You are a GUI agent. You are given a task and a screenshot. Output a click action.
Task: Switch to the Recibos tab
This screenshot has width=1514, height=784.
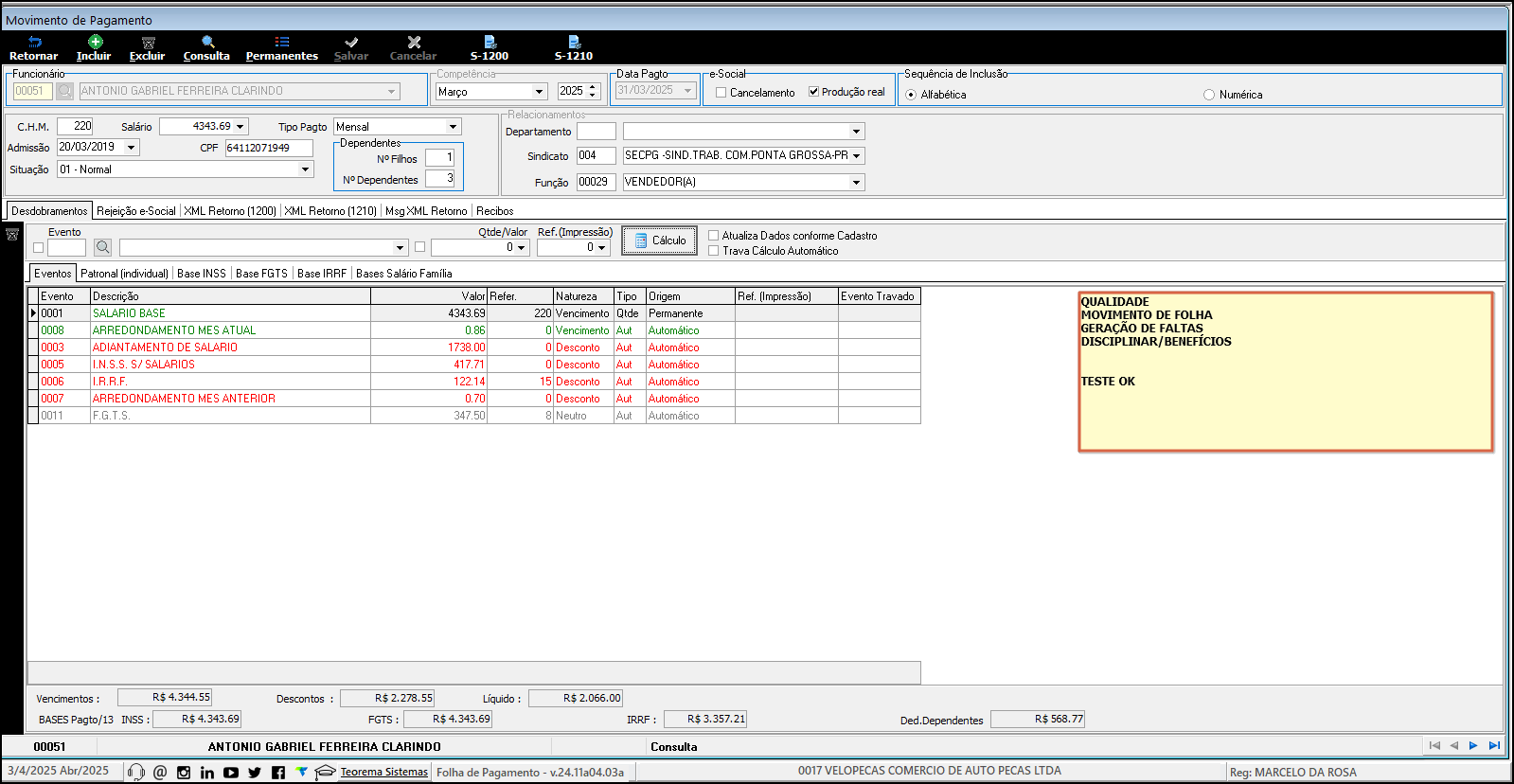495,211
